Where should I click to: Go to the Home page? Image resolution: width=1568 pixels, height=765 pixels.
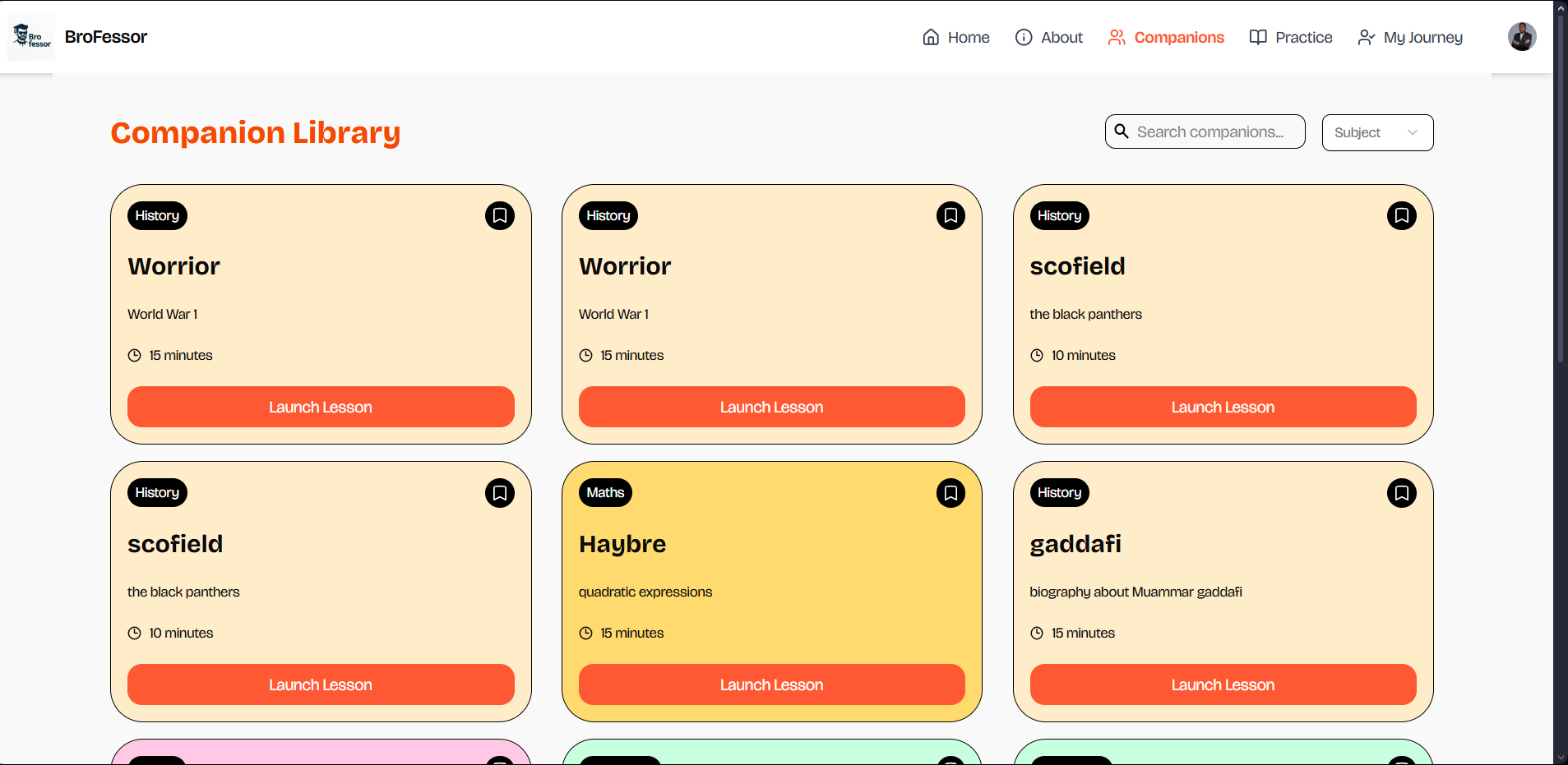[x=956, y=37]
